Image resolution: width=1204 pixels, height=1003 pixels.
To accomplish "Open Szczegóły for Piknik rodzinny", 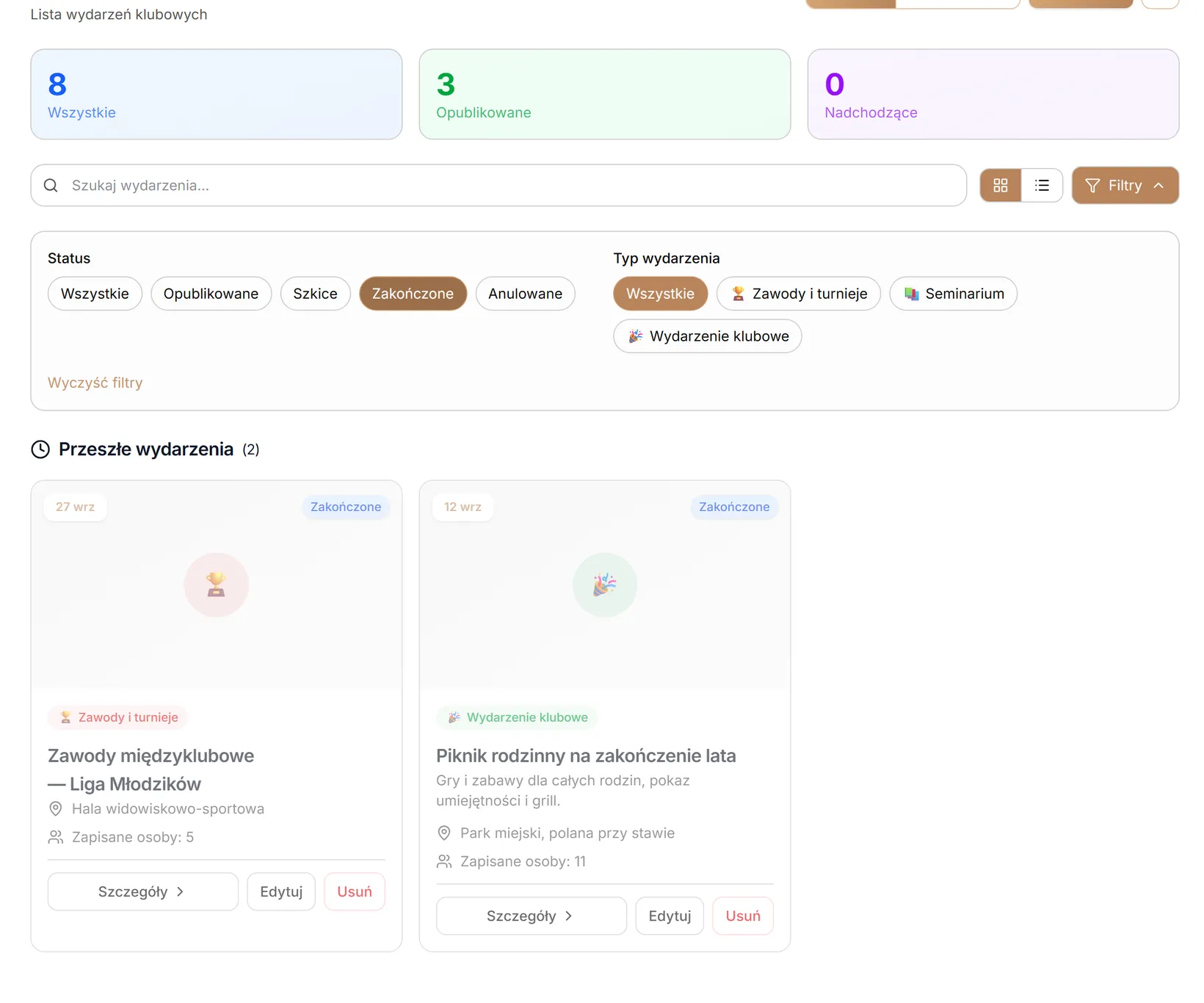I will pyautogui.click(x=532, y=916).
